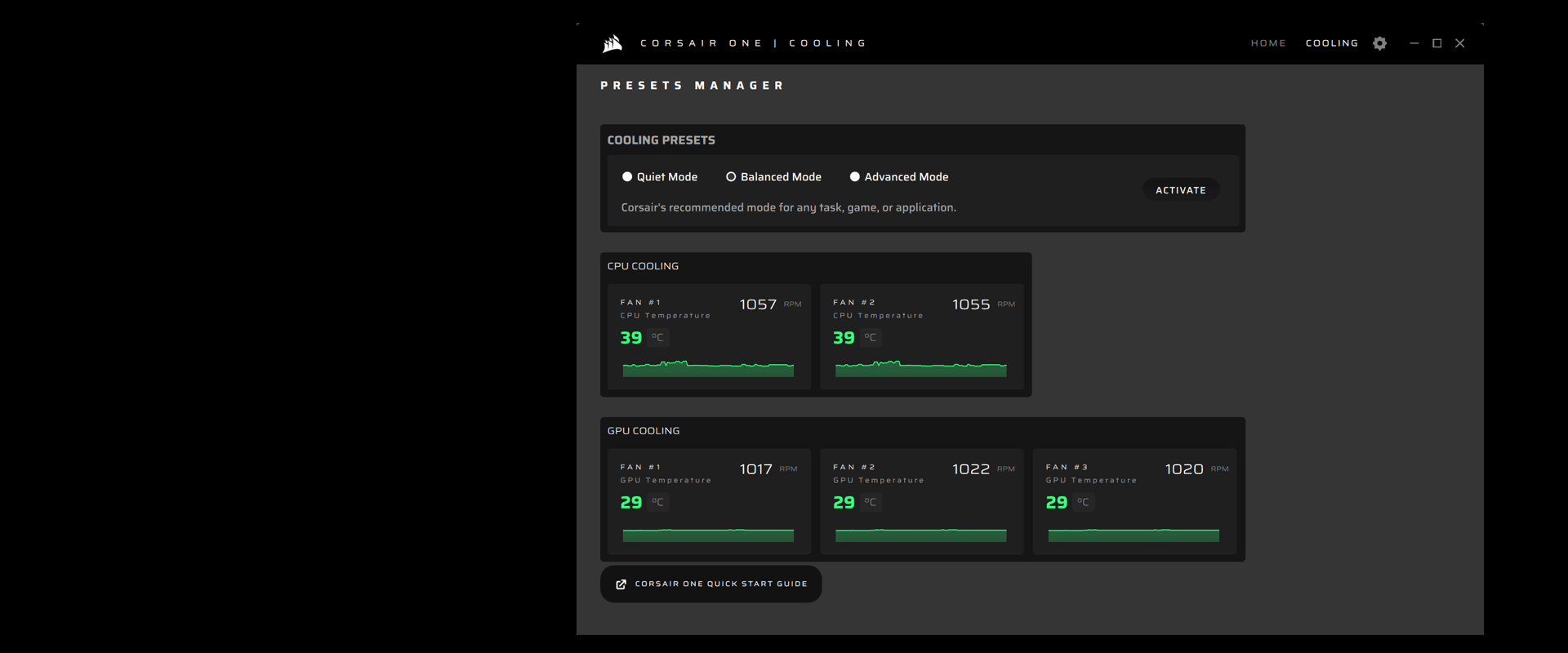The height and width of the screenshot is (653, 1568).
Task: Click the Corsair's recommended mode description text
Action: (788, 208)
